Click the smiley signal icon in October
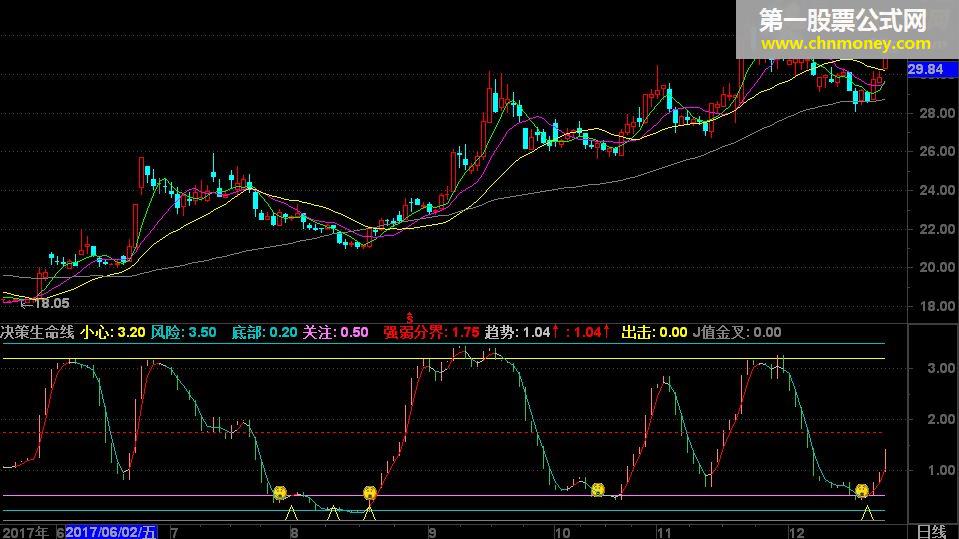Screen dimensions: 959x539 [598, 489]
